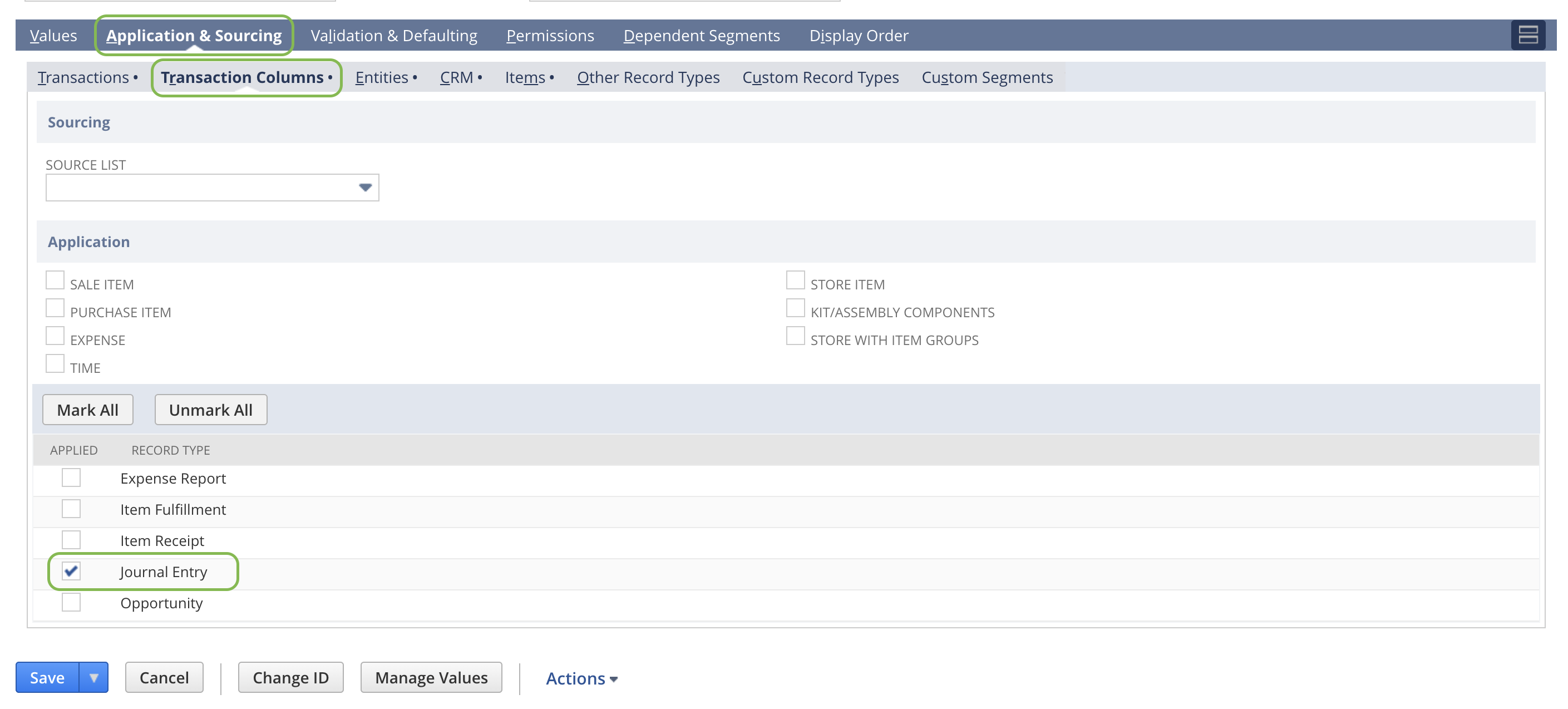Viewport: 1568px width, 709px height.
Task: Apply segment to Expense Report
Action: tap(71, 477)
